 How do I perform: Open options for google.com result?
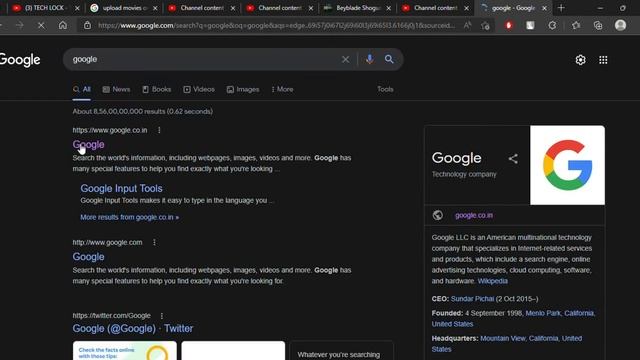[154, 242]
